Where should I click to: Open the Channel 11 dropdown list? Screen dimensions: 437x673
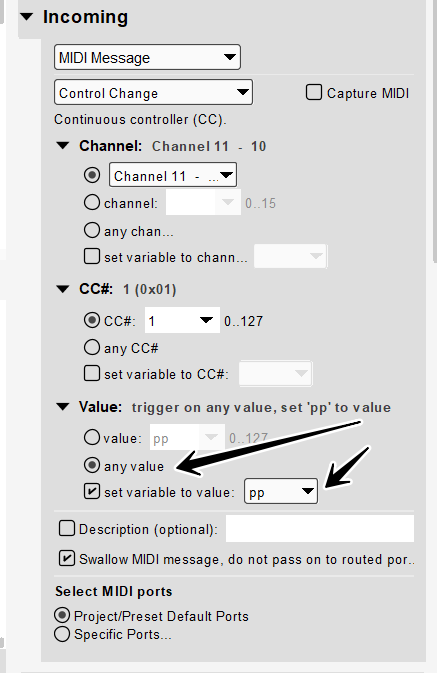(173, 175)
